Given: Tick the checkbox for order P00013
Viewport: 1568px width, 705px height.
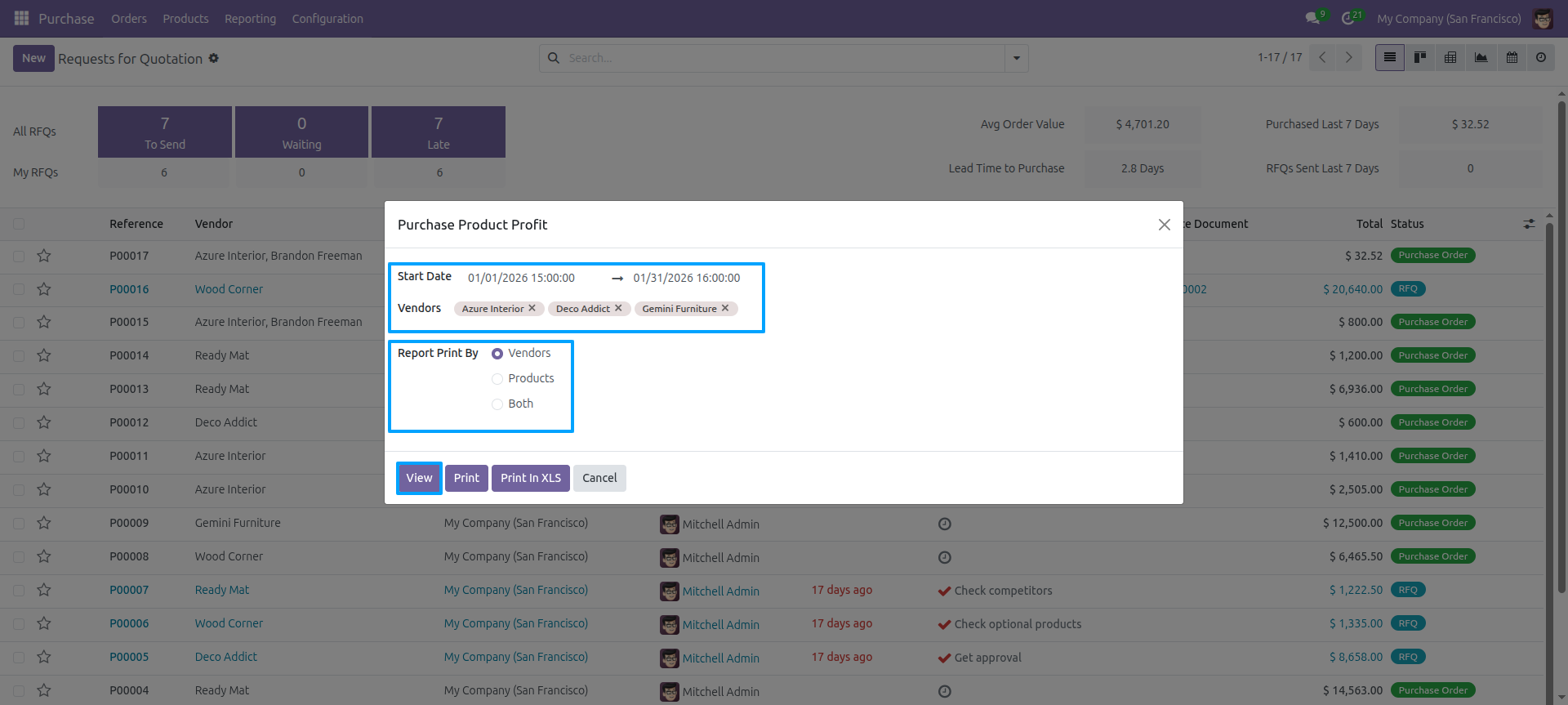Looking at the screenshot, I should coord(19,390).
